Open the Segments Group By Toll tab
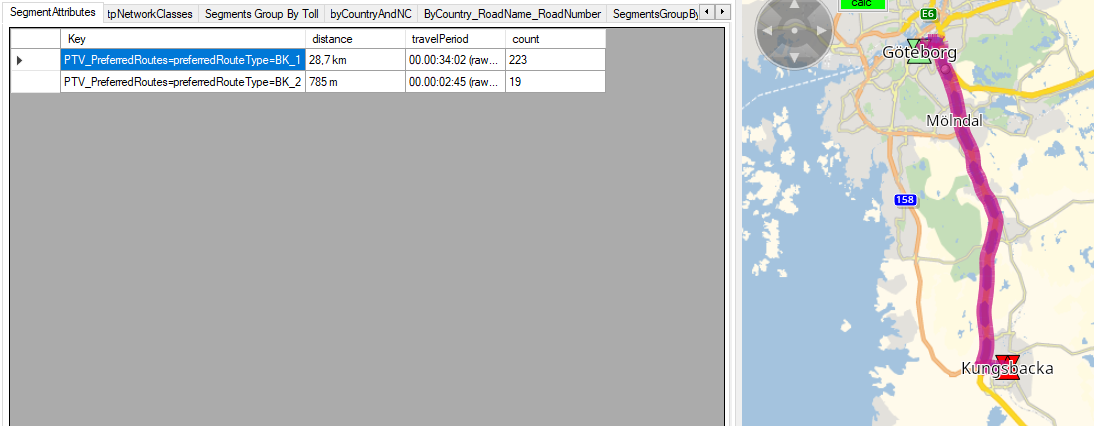1094x426 pixels. click(x=261, y=14)
